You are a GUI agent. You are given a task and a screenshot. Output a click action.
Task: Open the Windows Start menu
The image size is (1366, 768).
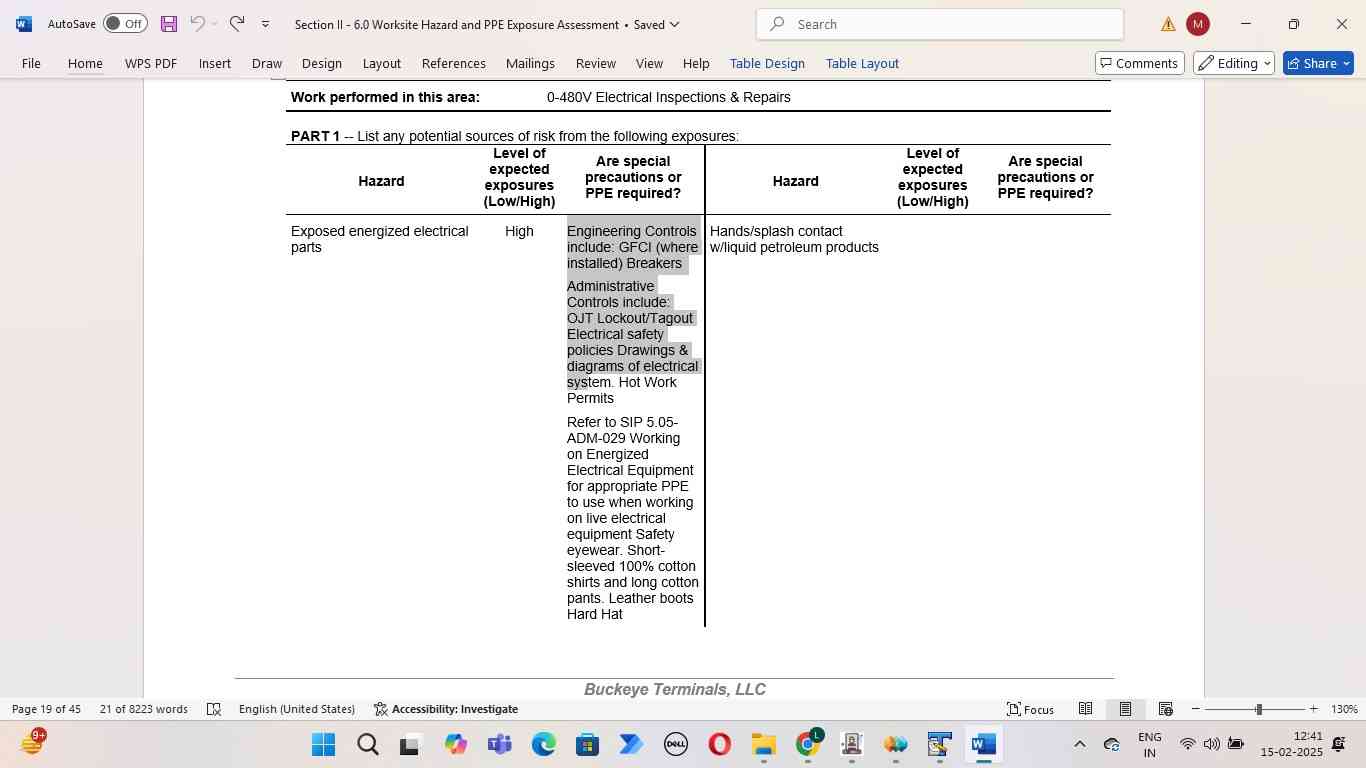[323, 745]
